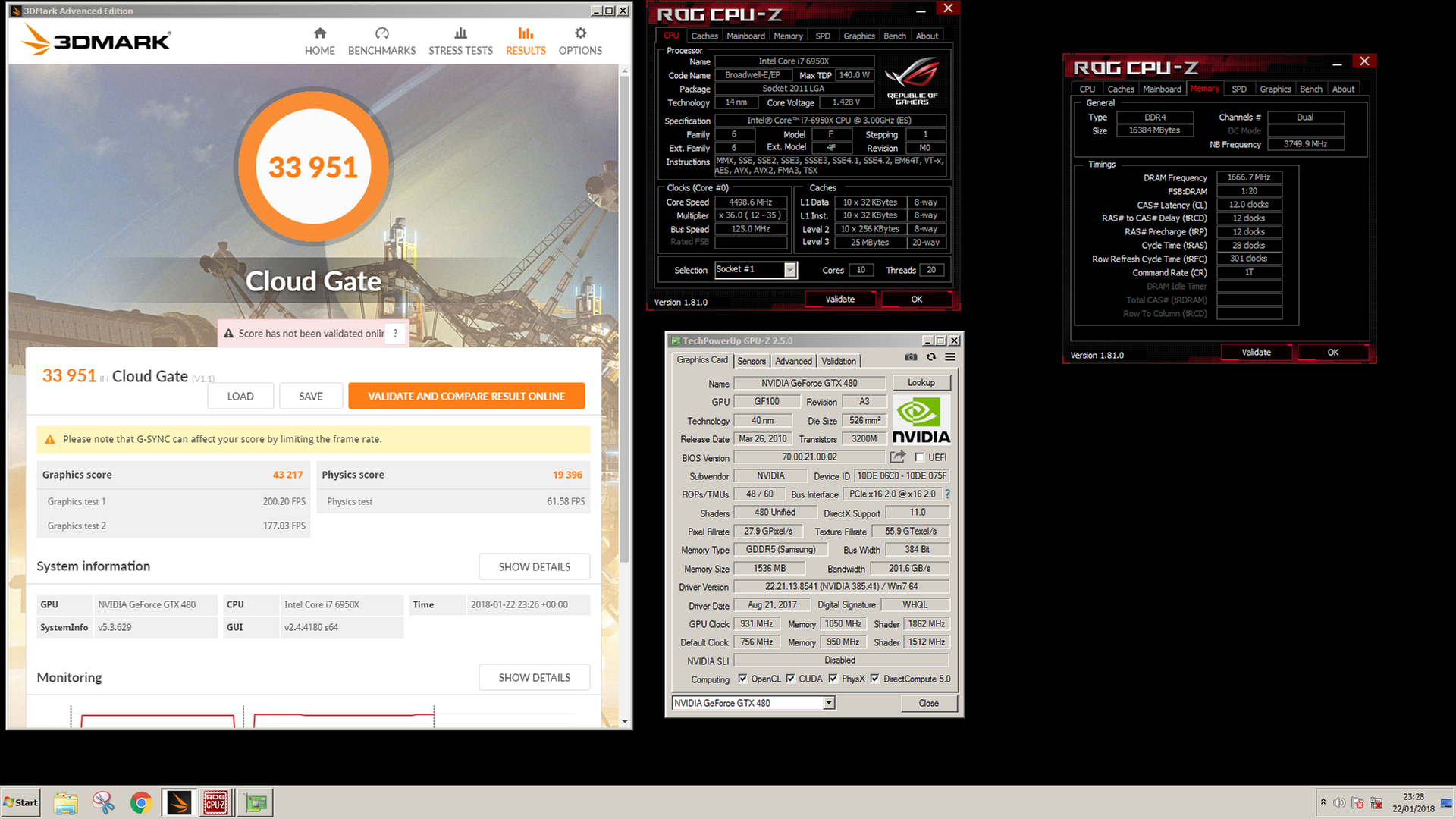
Task: Click the question mark help beside validation warning
Action: point(395,334)
